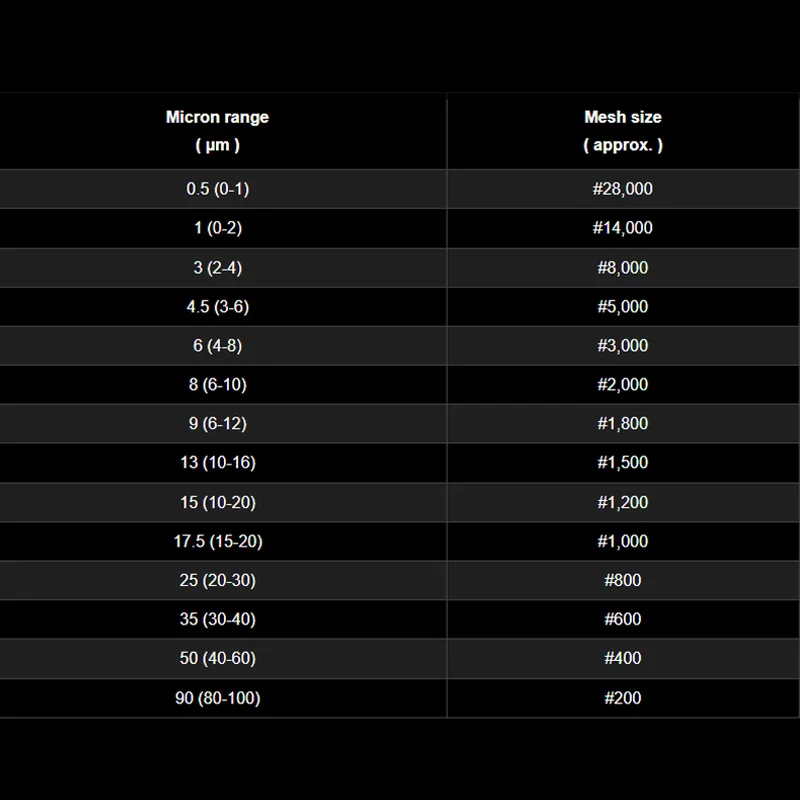Select the 0.5 (0-1) micron cell
The width and height of the screenshot is (800, 800).
pyautogui.click(x=217, y=189)
